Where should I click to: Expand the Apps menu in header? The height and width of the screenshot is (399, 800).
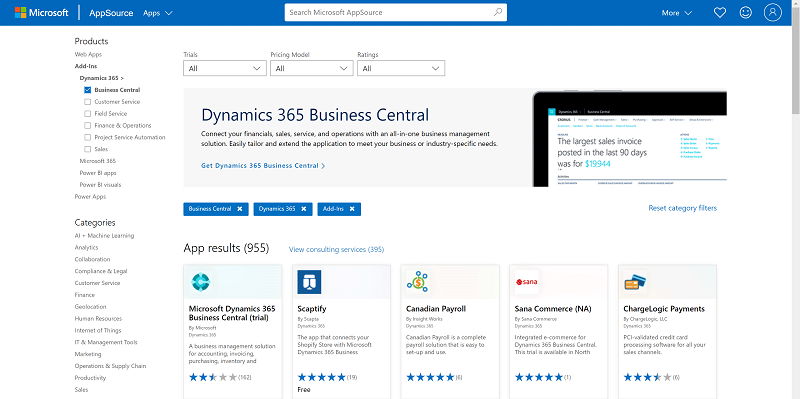pos(158,13)
